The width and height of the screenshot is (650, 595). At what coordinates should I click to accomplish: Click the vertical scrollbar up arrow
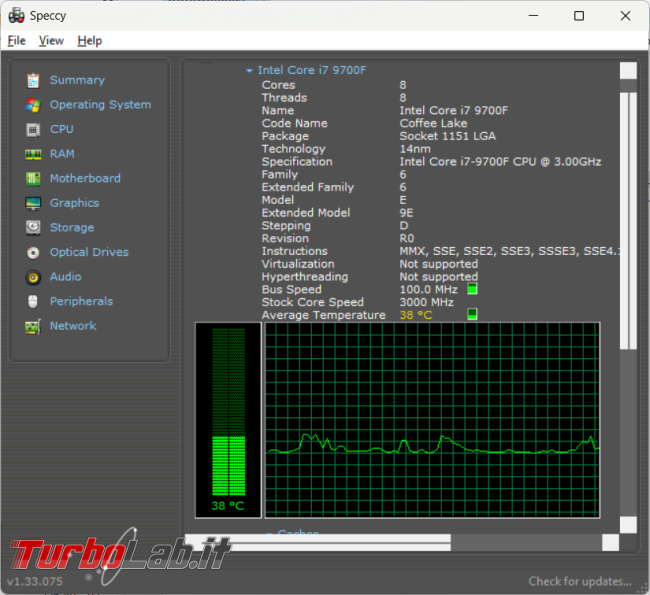[628, 70]
